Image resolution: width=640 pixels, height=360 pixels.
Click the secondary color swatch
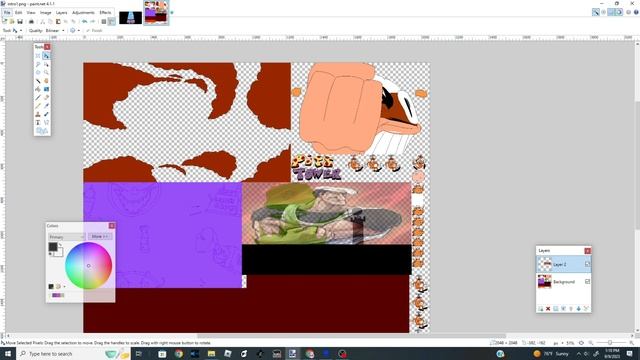point(60,253)
